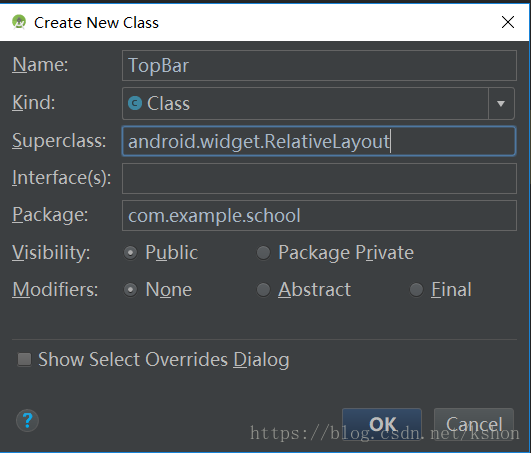Dismiss dialog with Cancel button
Screen dimensions: 531x453
[x=474, y=424]
